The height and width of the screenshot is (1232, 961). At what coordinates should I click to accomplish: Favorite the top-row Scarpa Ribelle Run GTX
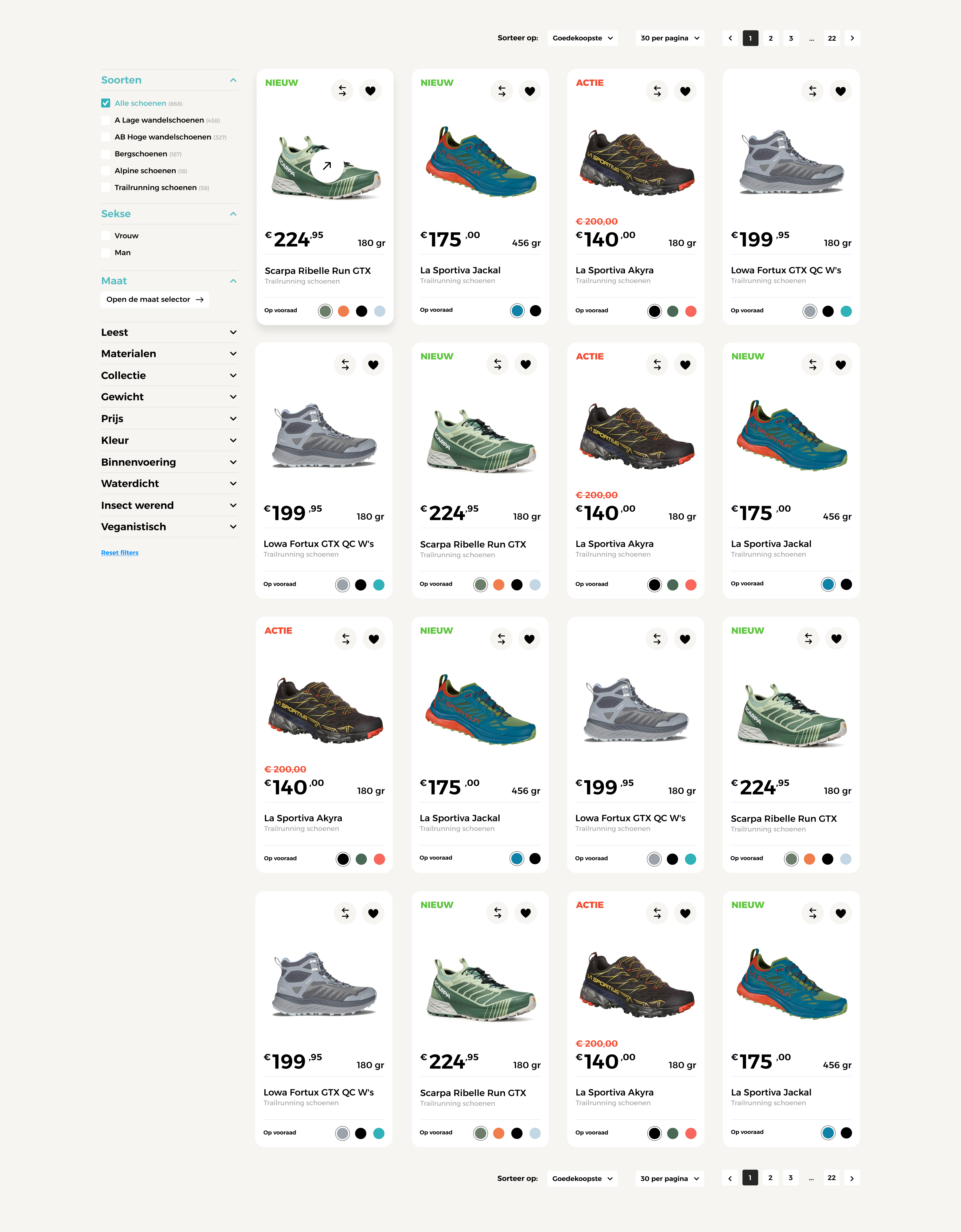[370, 90]
